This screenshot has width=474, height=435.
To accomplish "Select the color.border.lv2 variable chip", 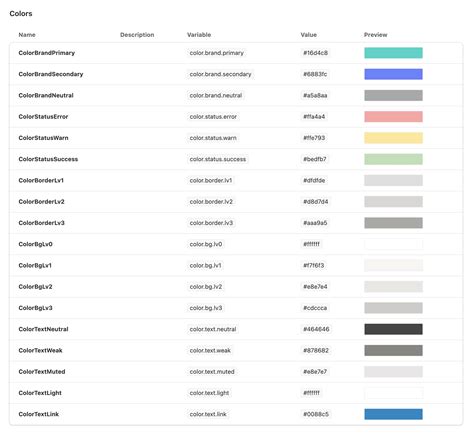I will pyautogui.click(x=211, y=202).
